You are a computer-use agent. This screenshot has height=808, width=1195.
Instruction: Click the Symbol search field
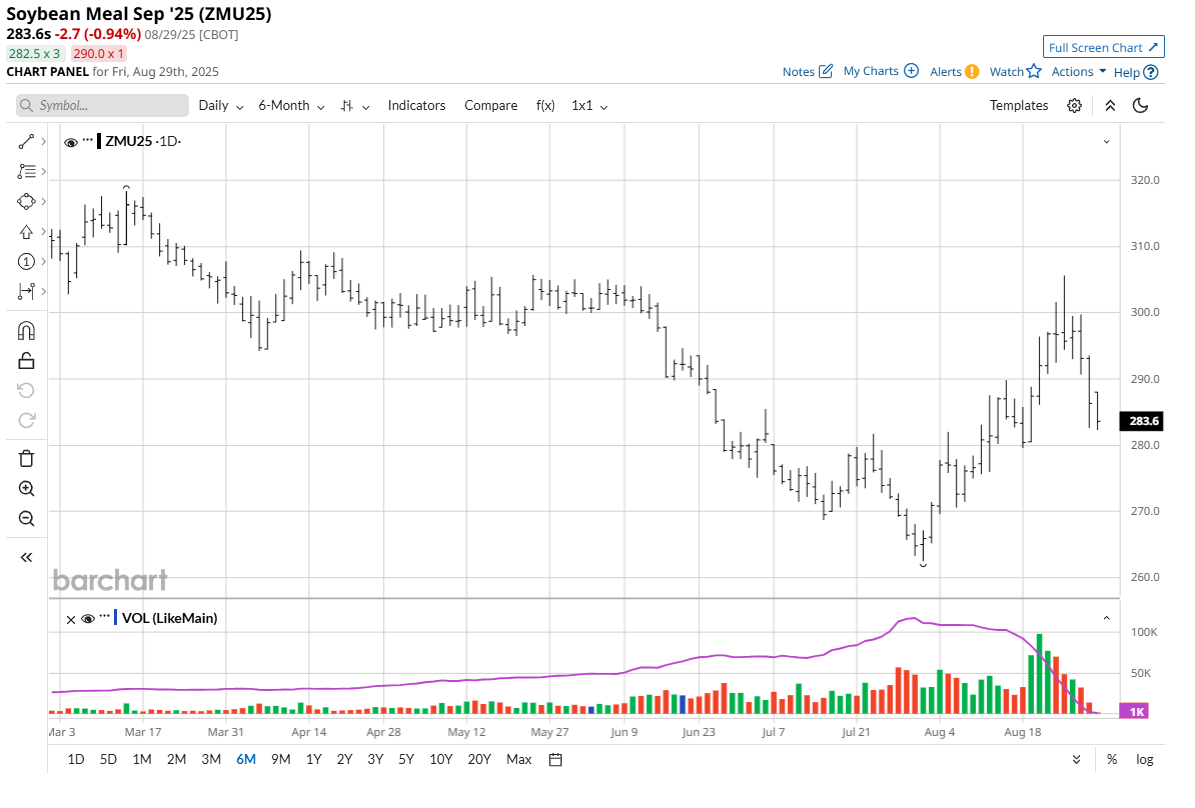[102, 105]
